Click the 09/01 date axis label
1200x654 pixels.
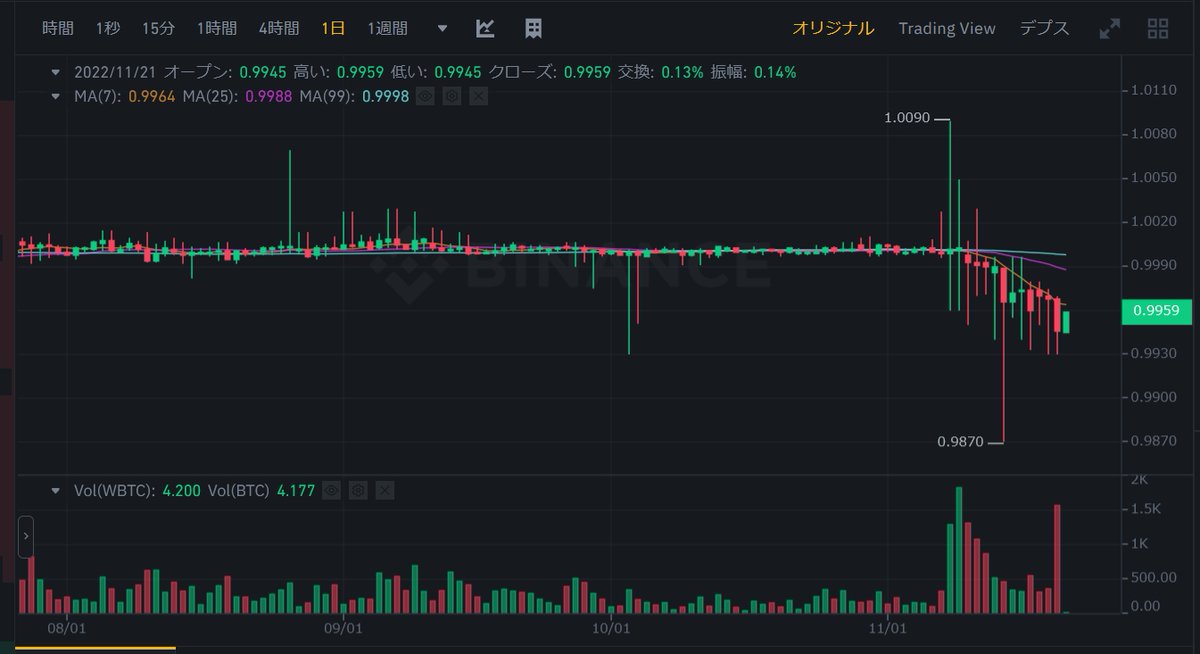342,629
